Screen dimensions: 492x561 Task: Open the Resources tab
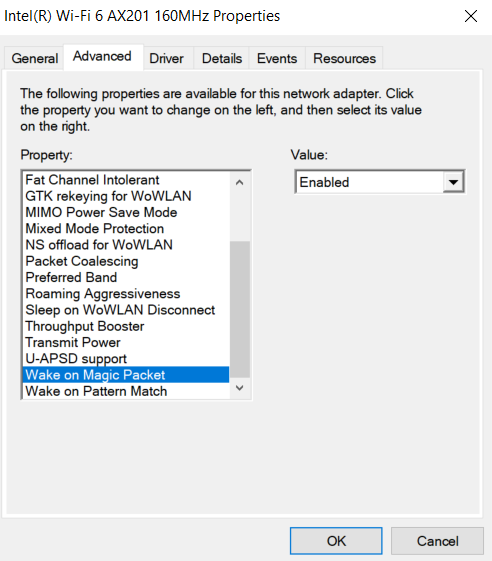click(344, 58)
